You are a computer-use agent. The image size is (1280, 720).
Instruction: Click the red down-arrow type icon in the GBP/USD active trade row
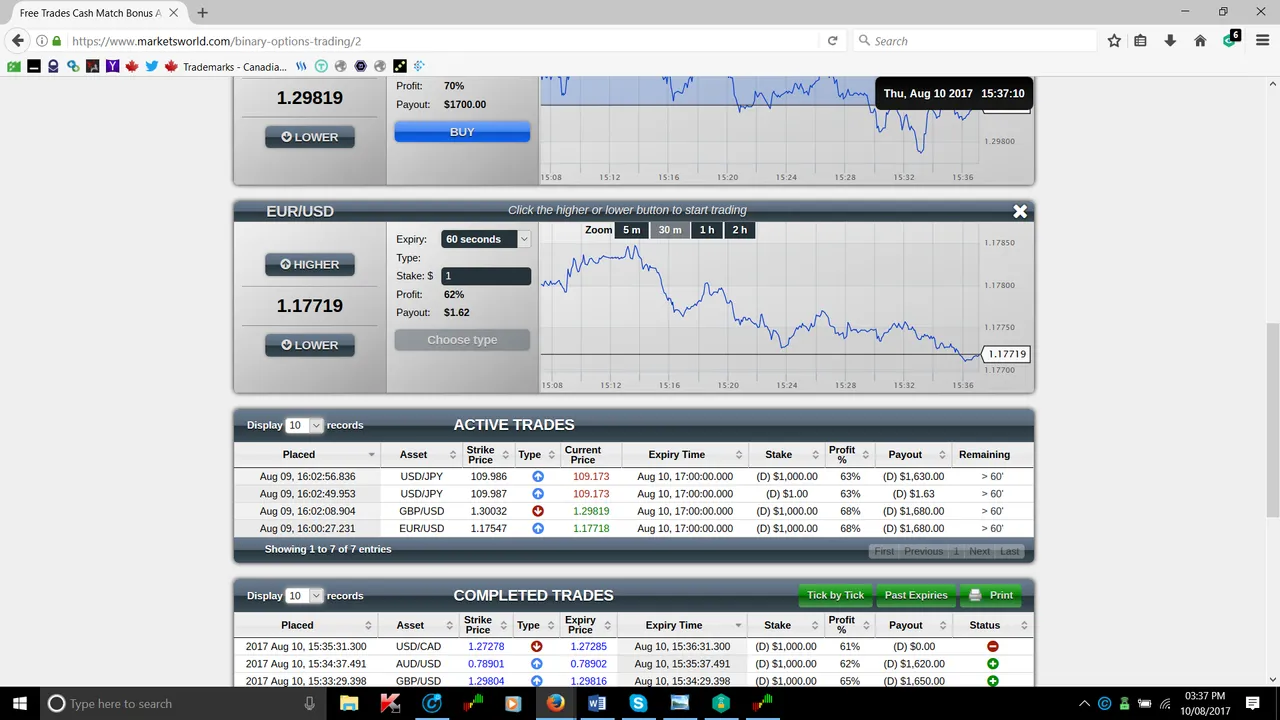tap(538, 511)
